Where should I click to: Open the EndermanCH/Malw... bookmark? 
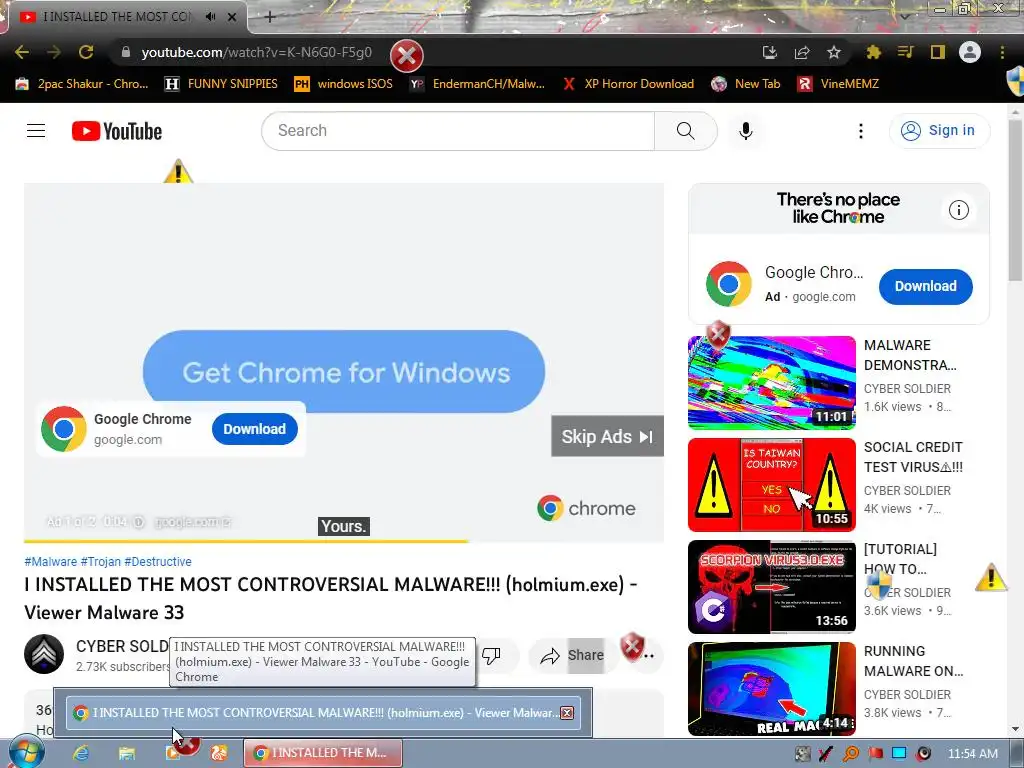[x=477, y=84]
